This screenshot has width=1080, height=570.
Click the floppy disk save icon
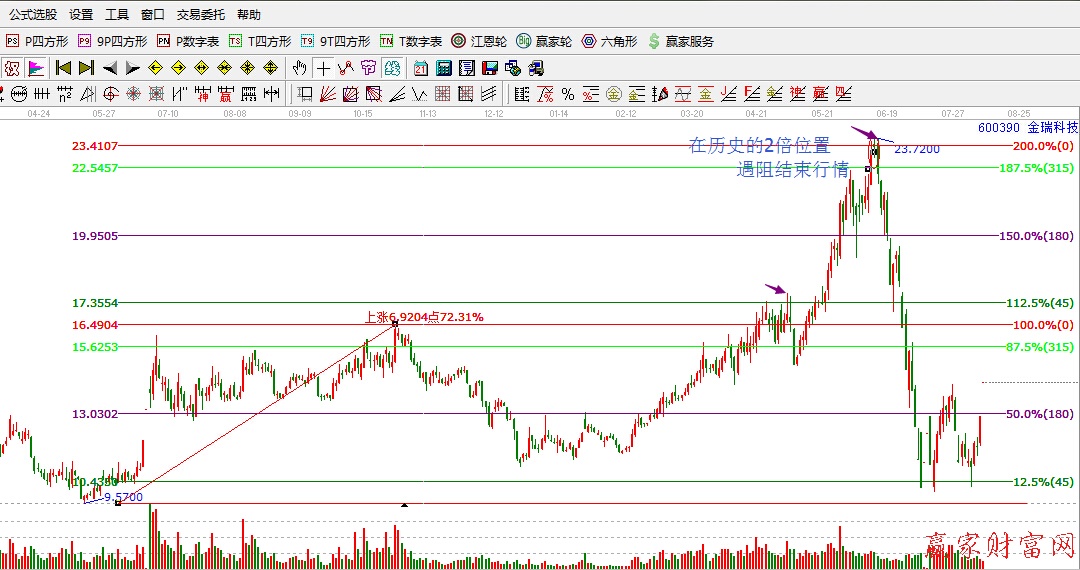[490, 68]
